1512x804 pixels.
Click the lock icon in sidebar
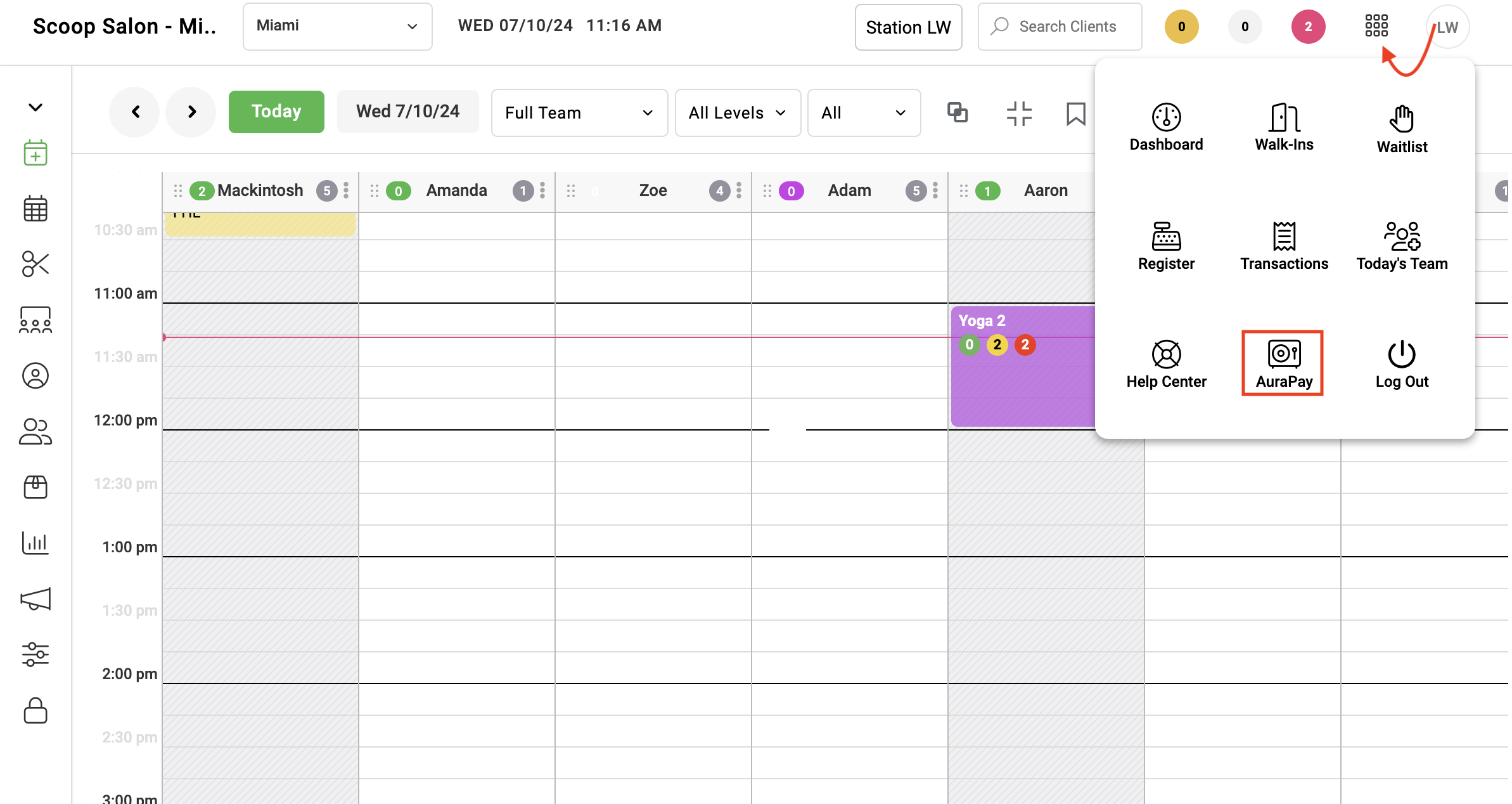point(35,710)
